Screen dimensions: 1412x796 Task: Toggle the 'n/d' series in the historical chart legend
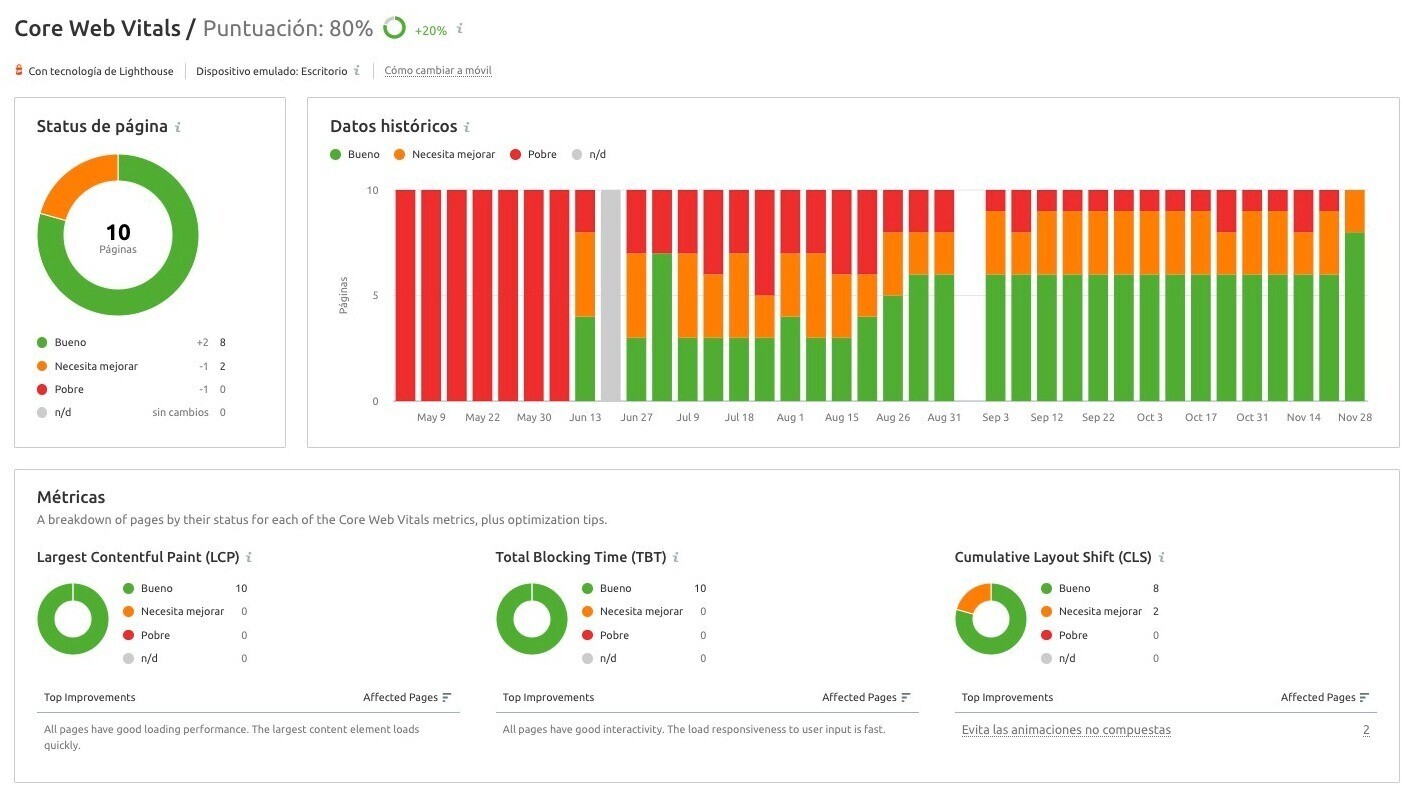pyautogui.click(x=589, y=154)
